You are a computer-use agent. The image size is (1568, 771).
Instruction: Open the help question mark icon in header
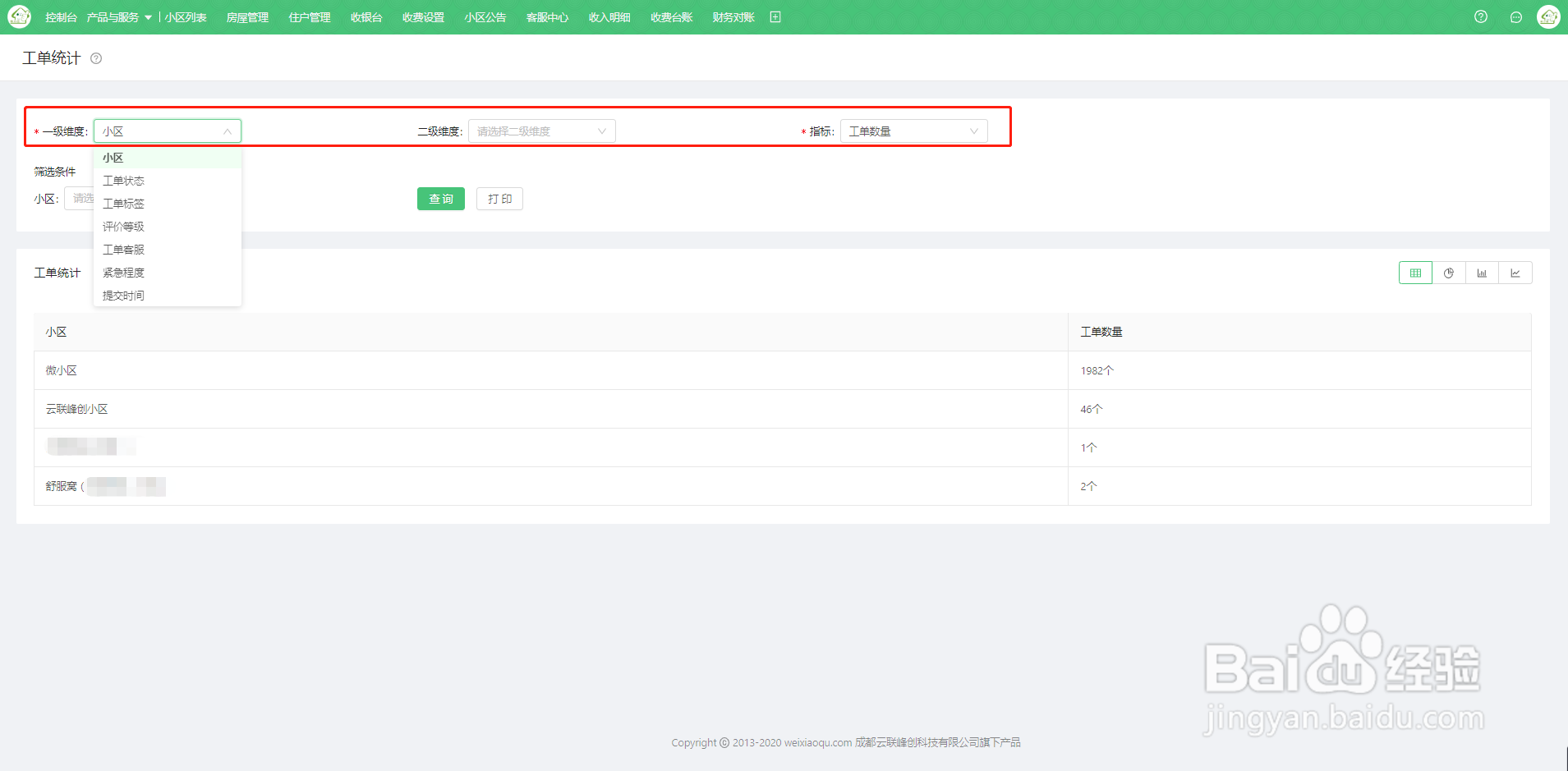(1481, 16)
